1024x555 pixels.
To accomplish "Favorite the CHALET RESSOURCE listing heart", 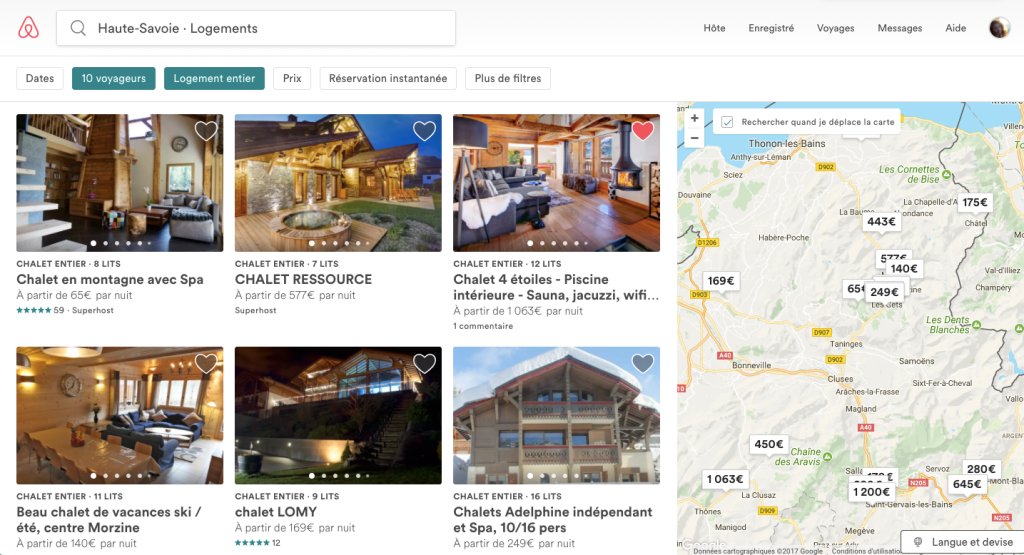I will pos(424,131).
